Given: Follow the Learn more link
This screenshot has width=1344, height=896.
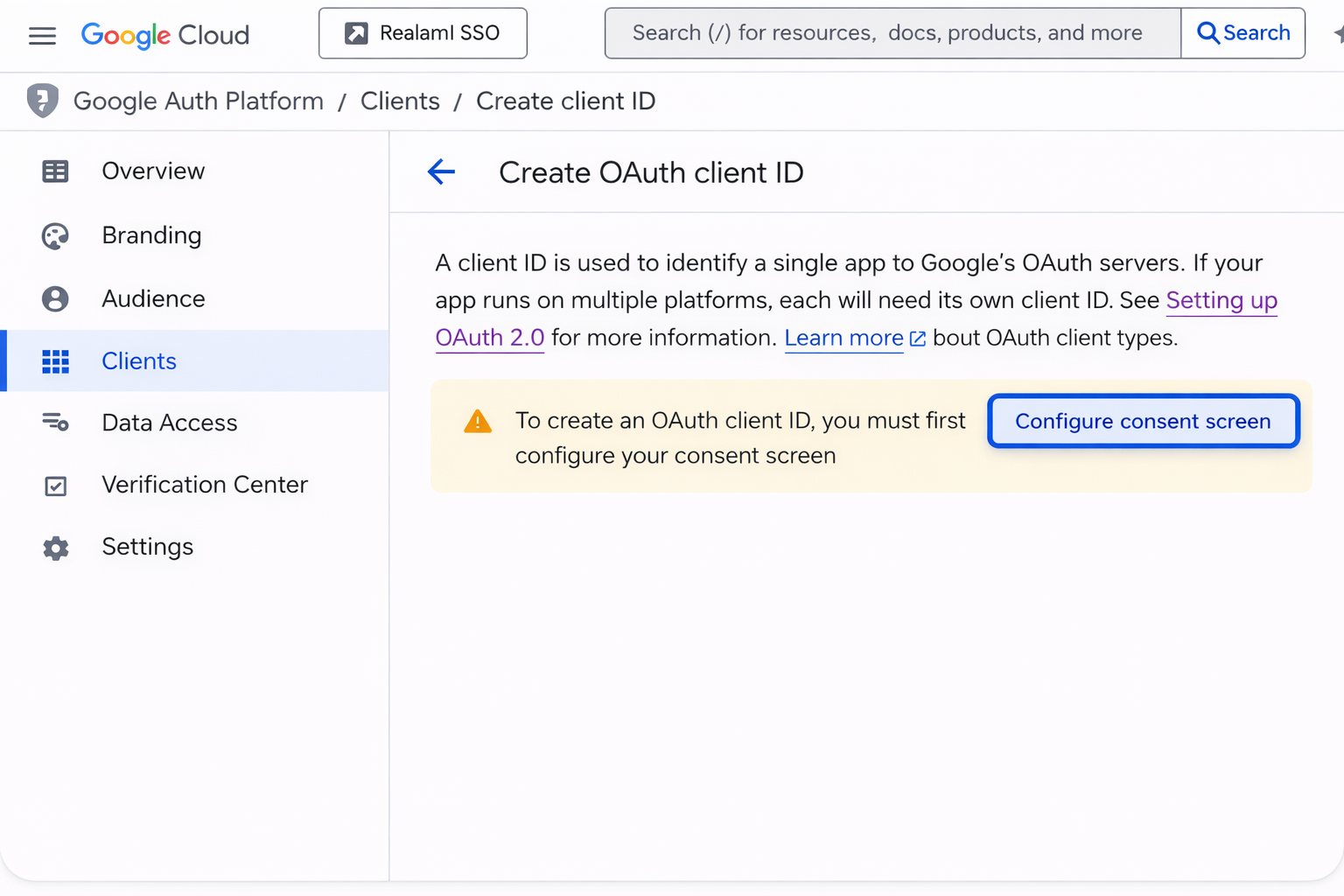Looking at the screenshot, I should [x=843, y=338].
